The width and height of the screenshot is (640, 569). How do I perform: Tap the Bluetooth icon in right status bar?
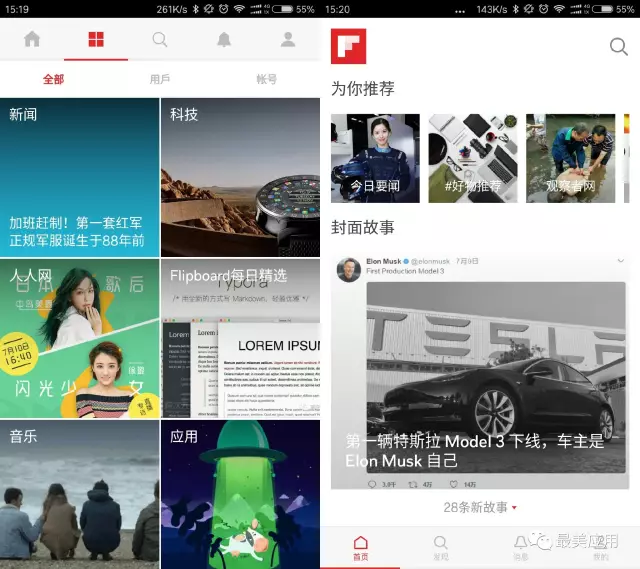coord(516,9)
